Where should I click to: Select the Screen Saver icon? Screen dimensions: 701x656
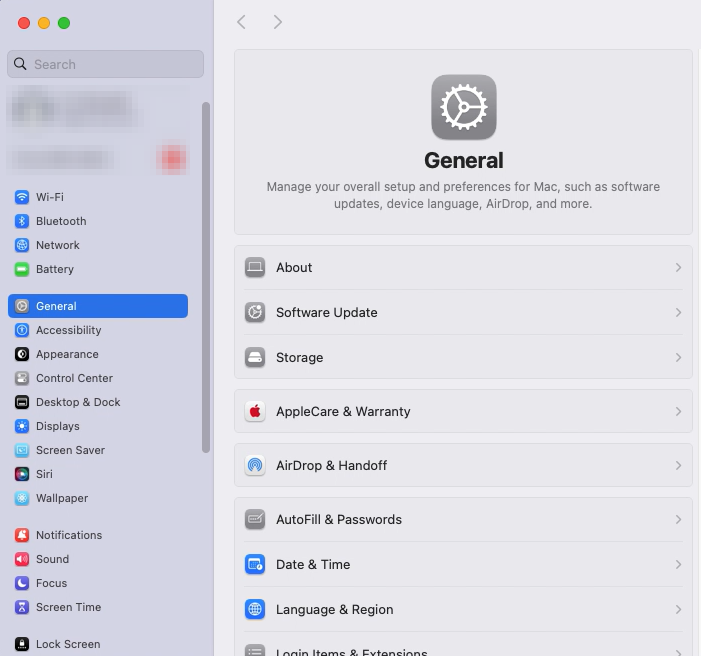coord(22,450)
